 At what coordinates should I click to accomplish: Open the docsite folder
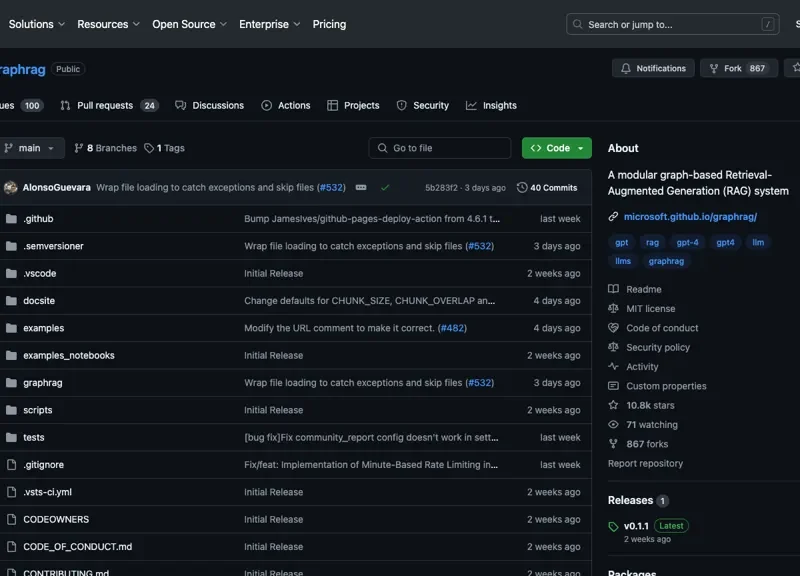point(39,301)
